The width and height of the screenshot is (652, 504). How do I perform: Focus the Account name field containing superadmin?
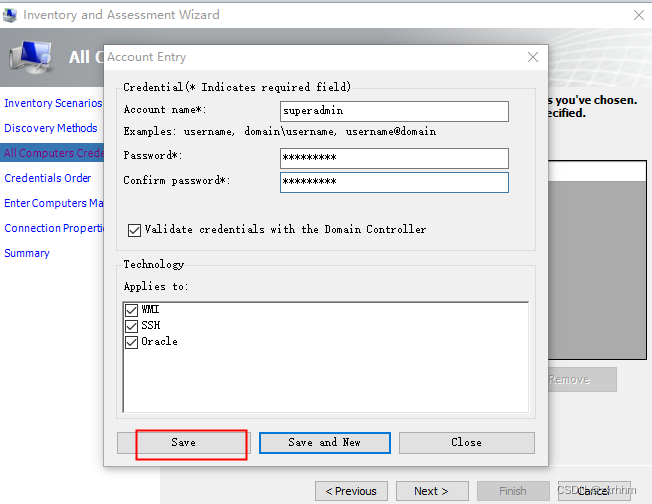tap(394, 111)
